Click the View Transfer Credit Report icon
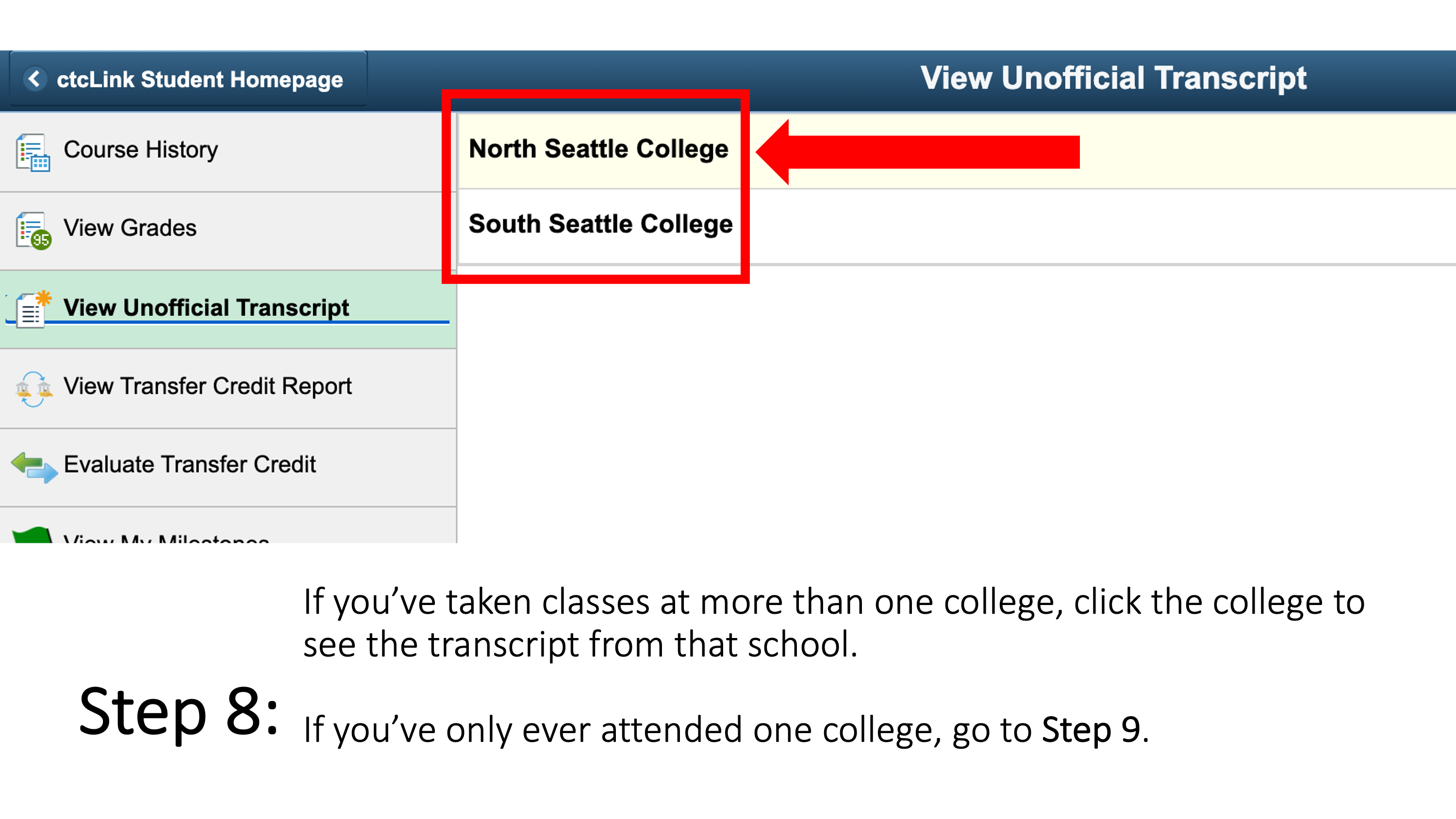 tap(29, 385)
